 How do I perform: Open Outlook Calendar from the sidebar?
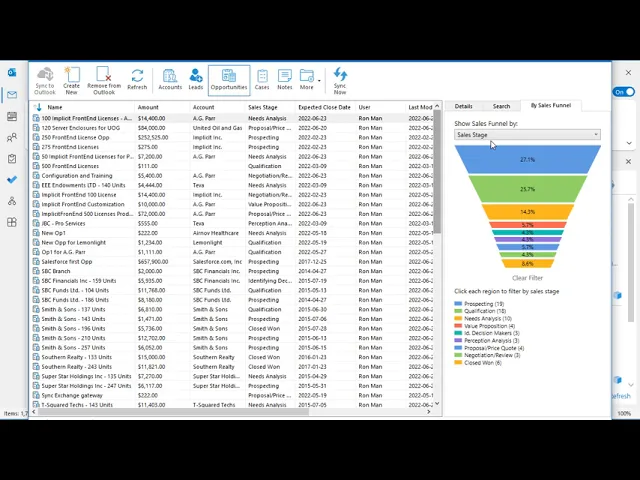12,116
